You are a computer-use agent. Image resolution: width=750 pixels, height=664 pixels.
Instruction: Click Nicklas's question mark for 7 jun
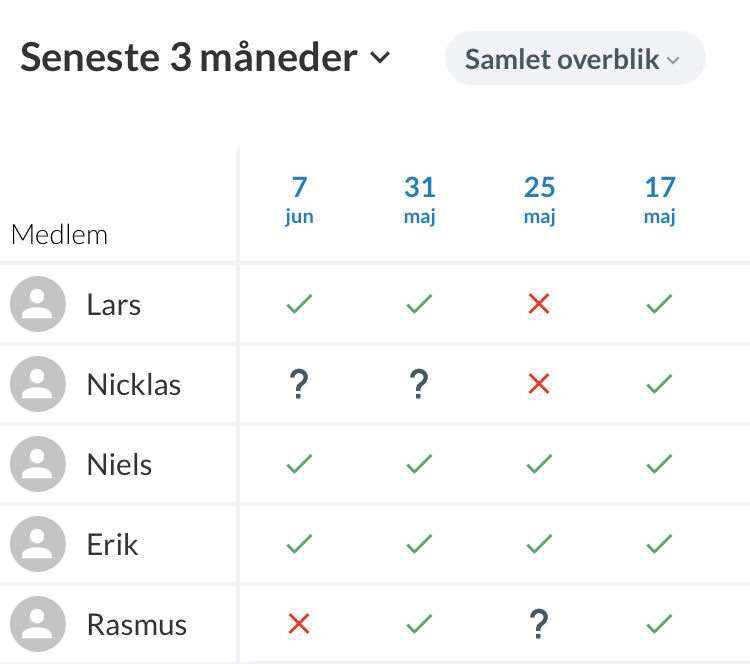299,384
